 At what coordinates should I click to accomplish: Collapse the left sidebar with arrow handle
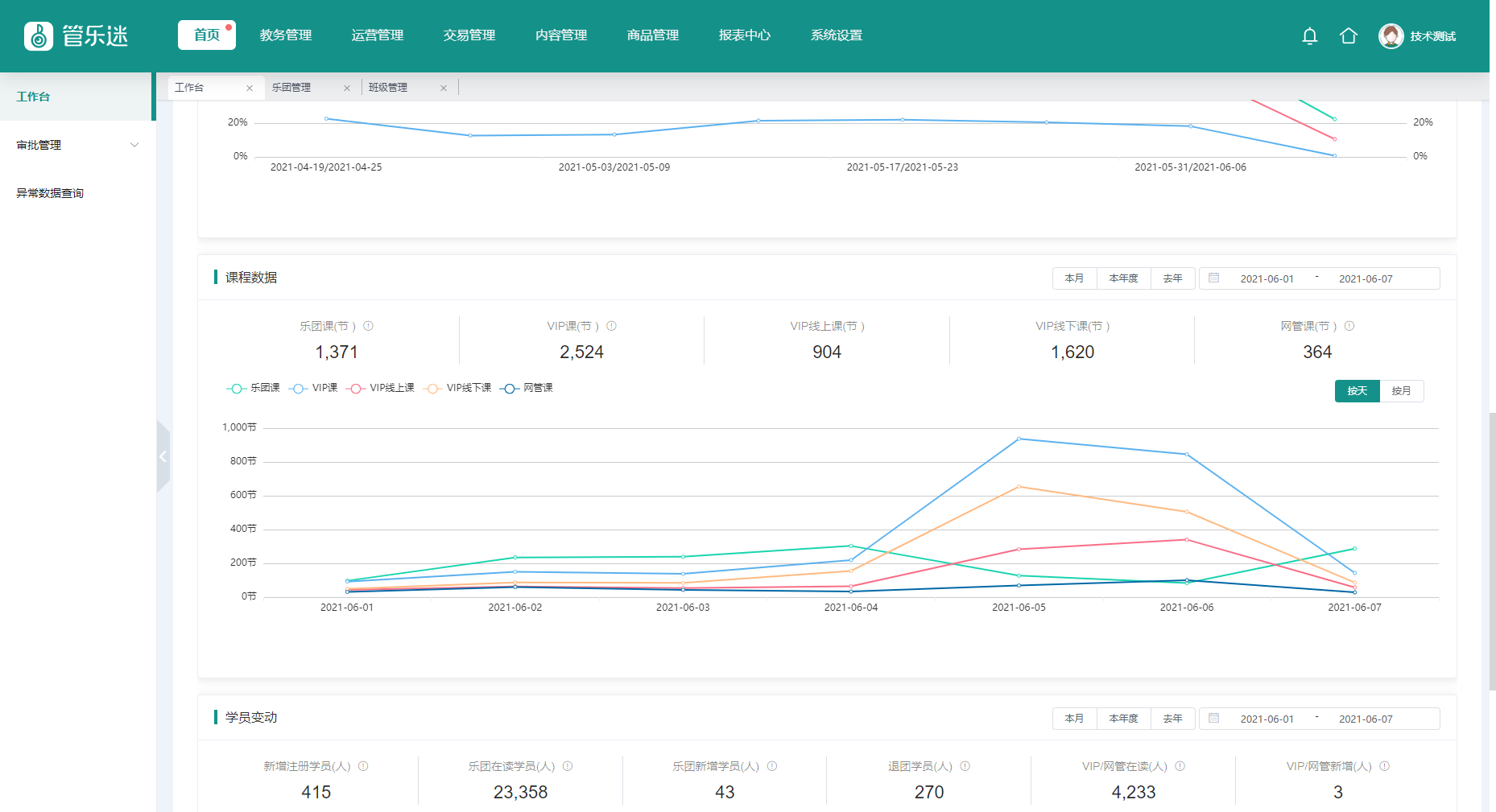tap(163, 456)
